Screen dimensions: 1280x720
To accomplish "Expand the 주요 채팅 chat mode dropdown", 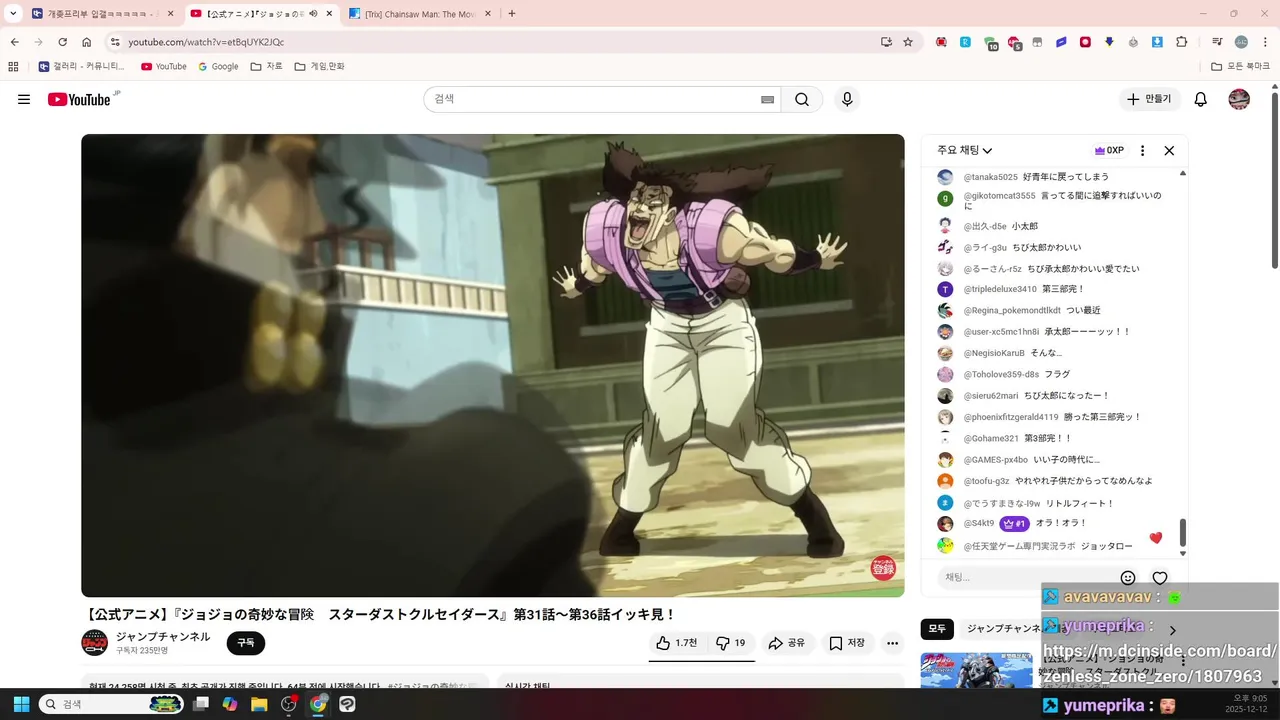I will pos(964,150).
